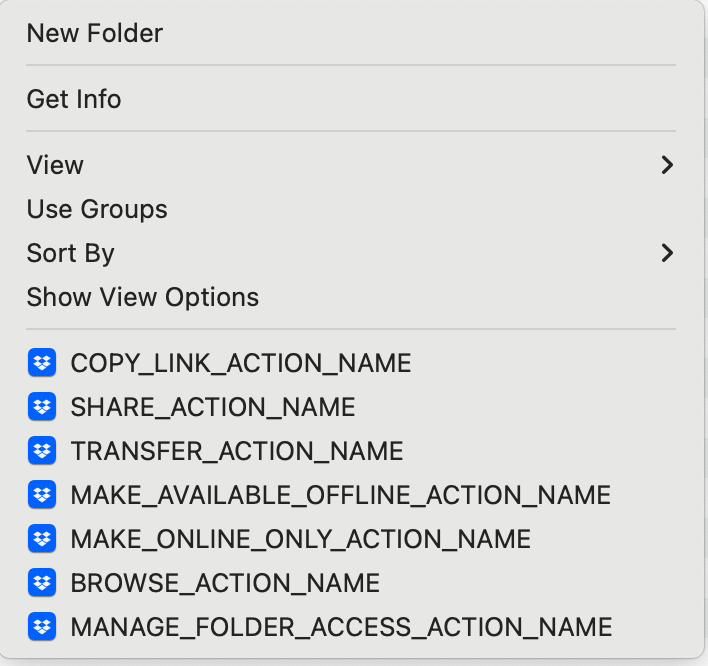Image resolution: width=708 pixels, height=666 pixels.
Task: Click the Dropbox icon beside SHARE_ACTION_NAME
Action: pos(41,407)
